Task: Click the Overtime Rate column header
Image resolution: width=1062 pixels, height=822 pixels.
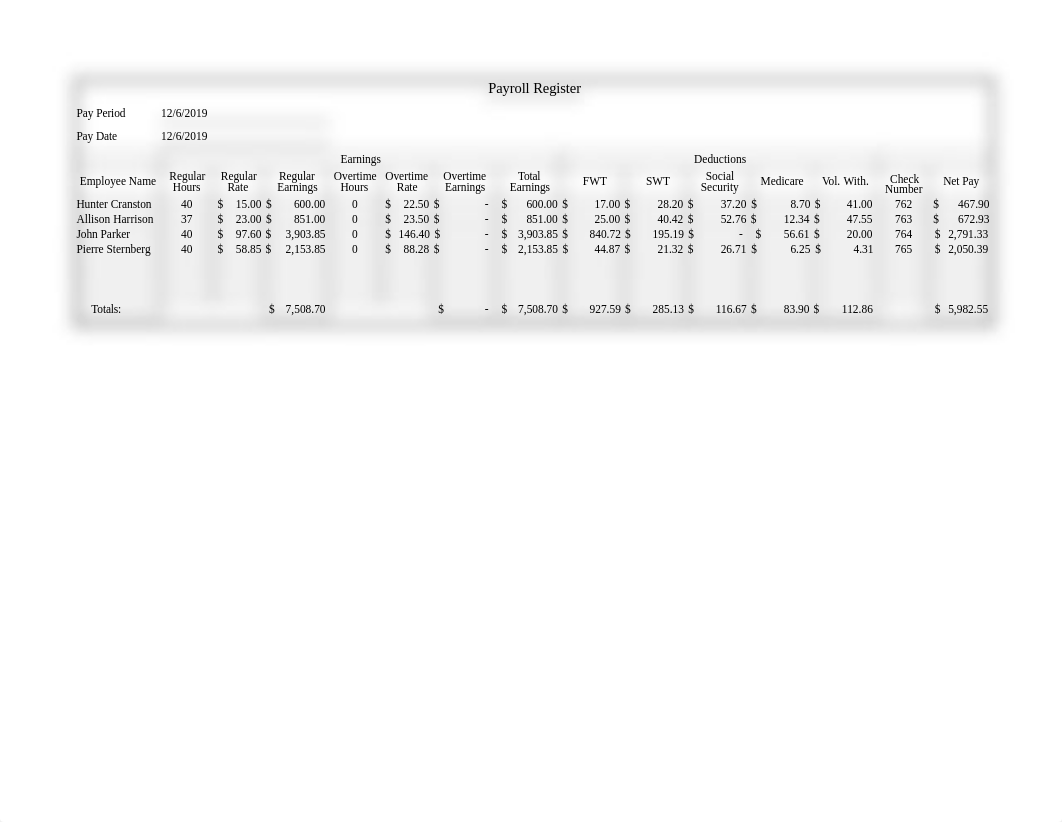Action: tap(406, 181)
